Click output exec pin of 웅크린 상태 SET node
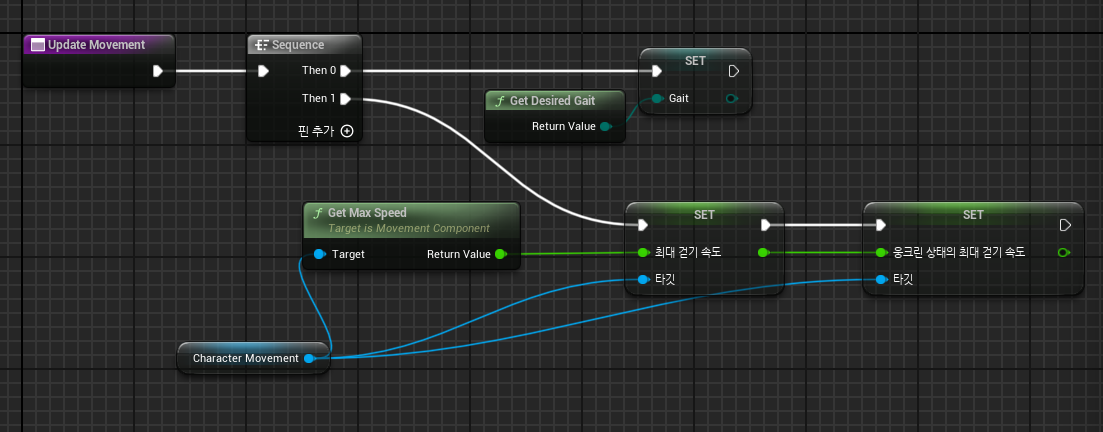 click(x=1065, y=225)
